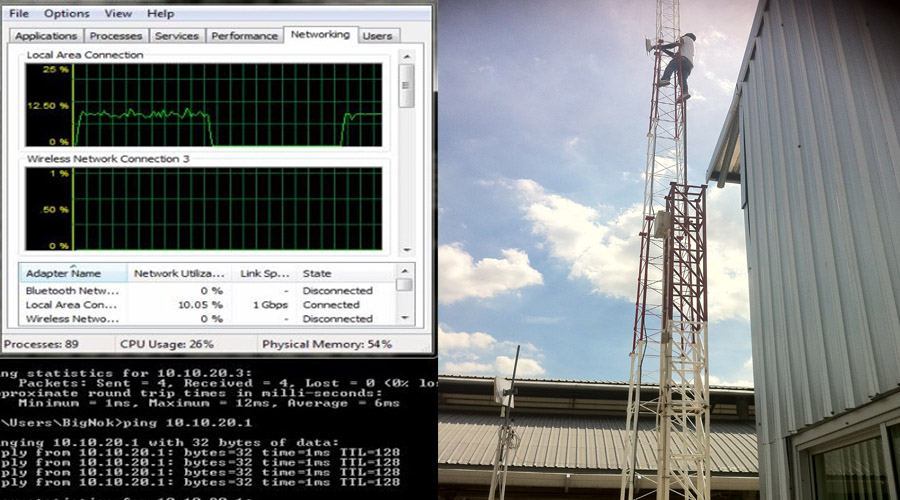The height and width of the screenshot is (500, 900).
Task: Open the Help menu
Action: point(160,13)
